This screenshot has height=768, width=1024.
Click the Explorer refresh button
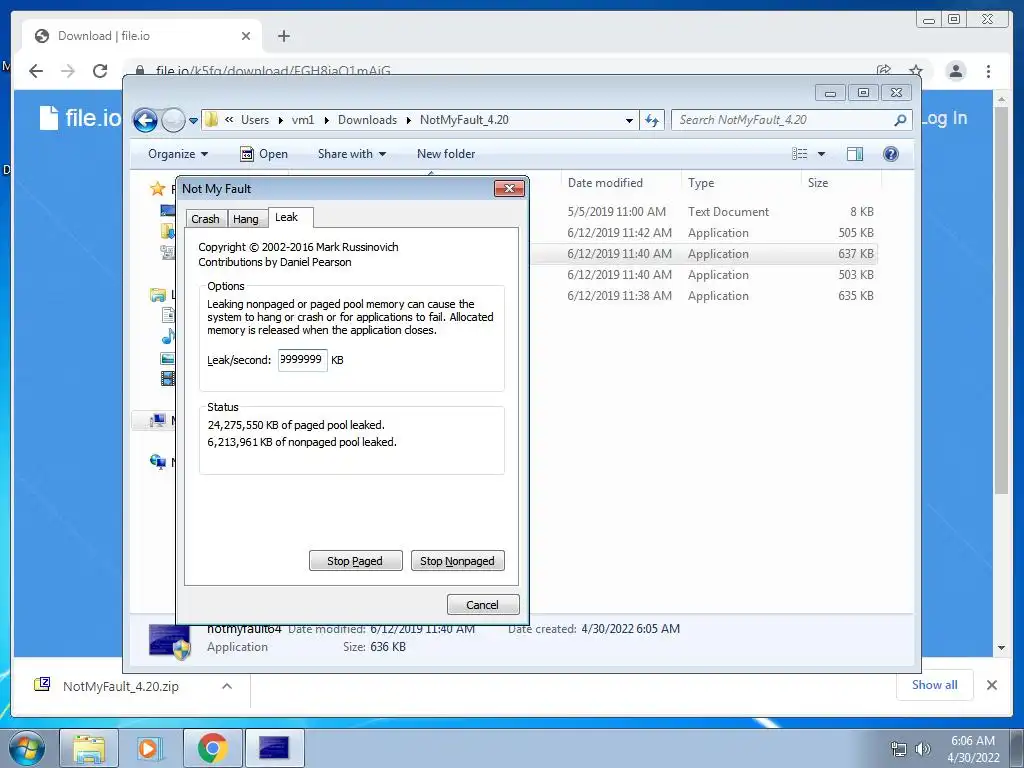652,120
